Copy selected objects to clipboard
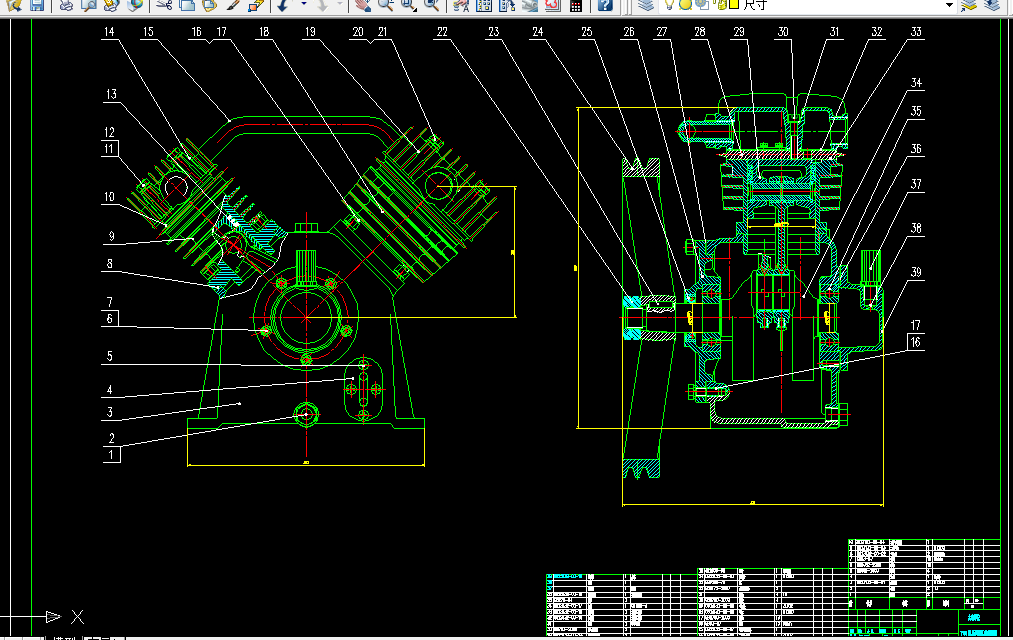 [x=187, y=5]
